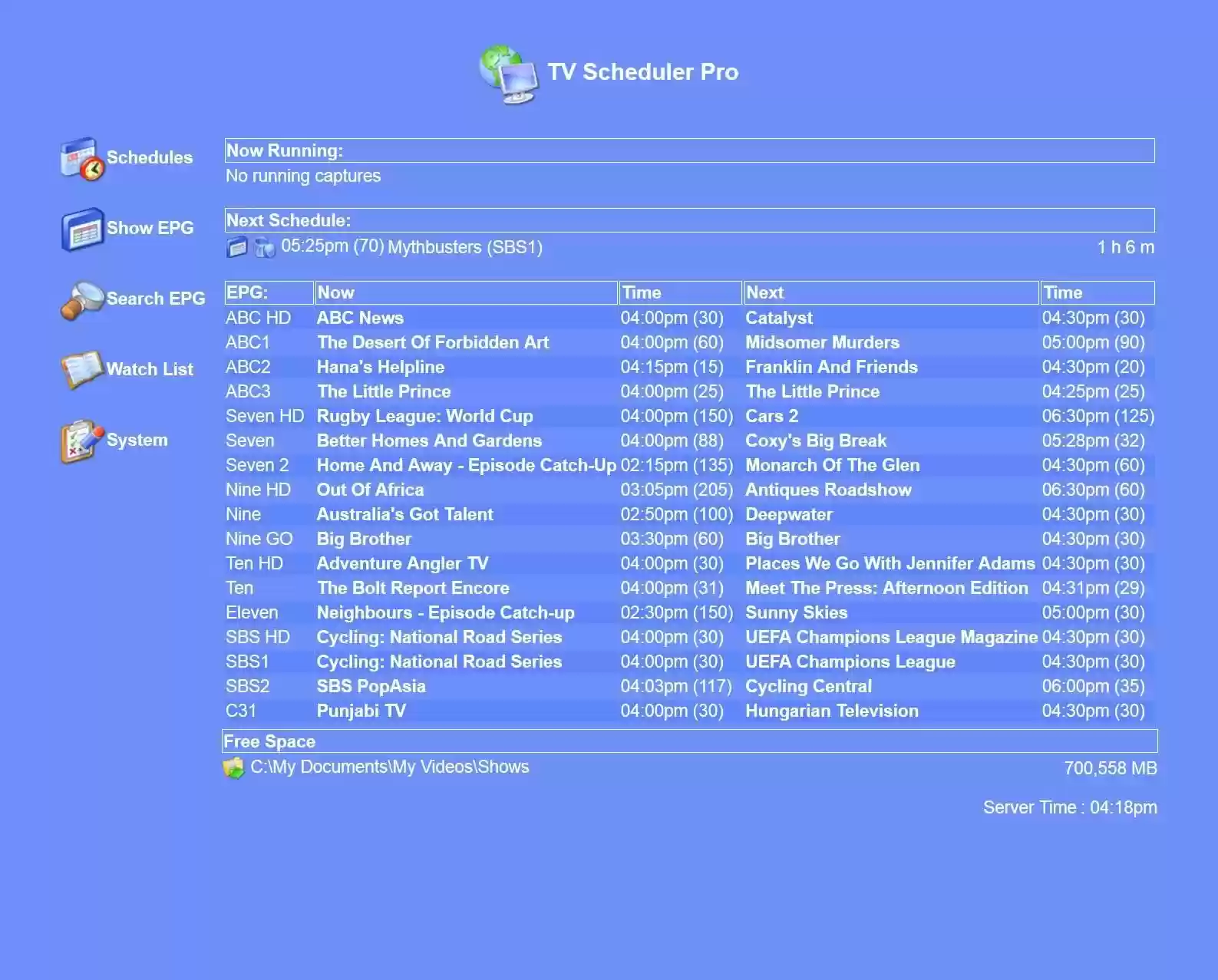Screen dimensions: 1218x980
Task: Select next program Midsomer Murders
Action: (x=823, y=342)
